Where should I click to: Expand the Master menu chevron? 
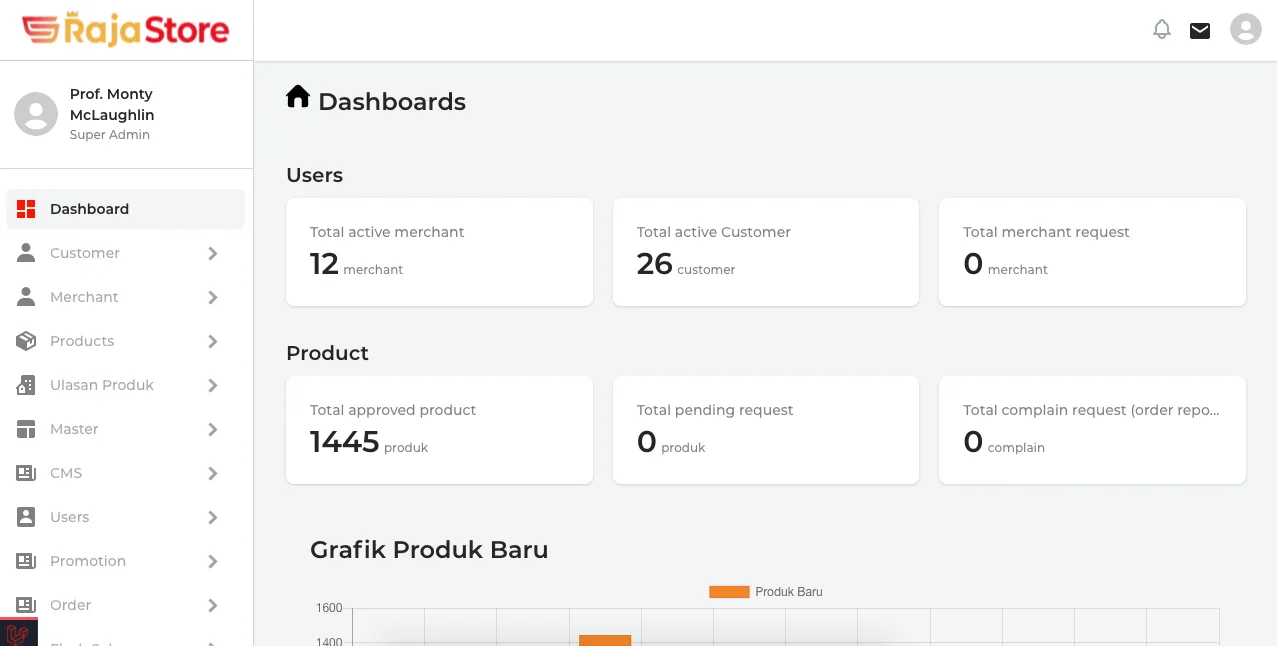[213, 429]
